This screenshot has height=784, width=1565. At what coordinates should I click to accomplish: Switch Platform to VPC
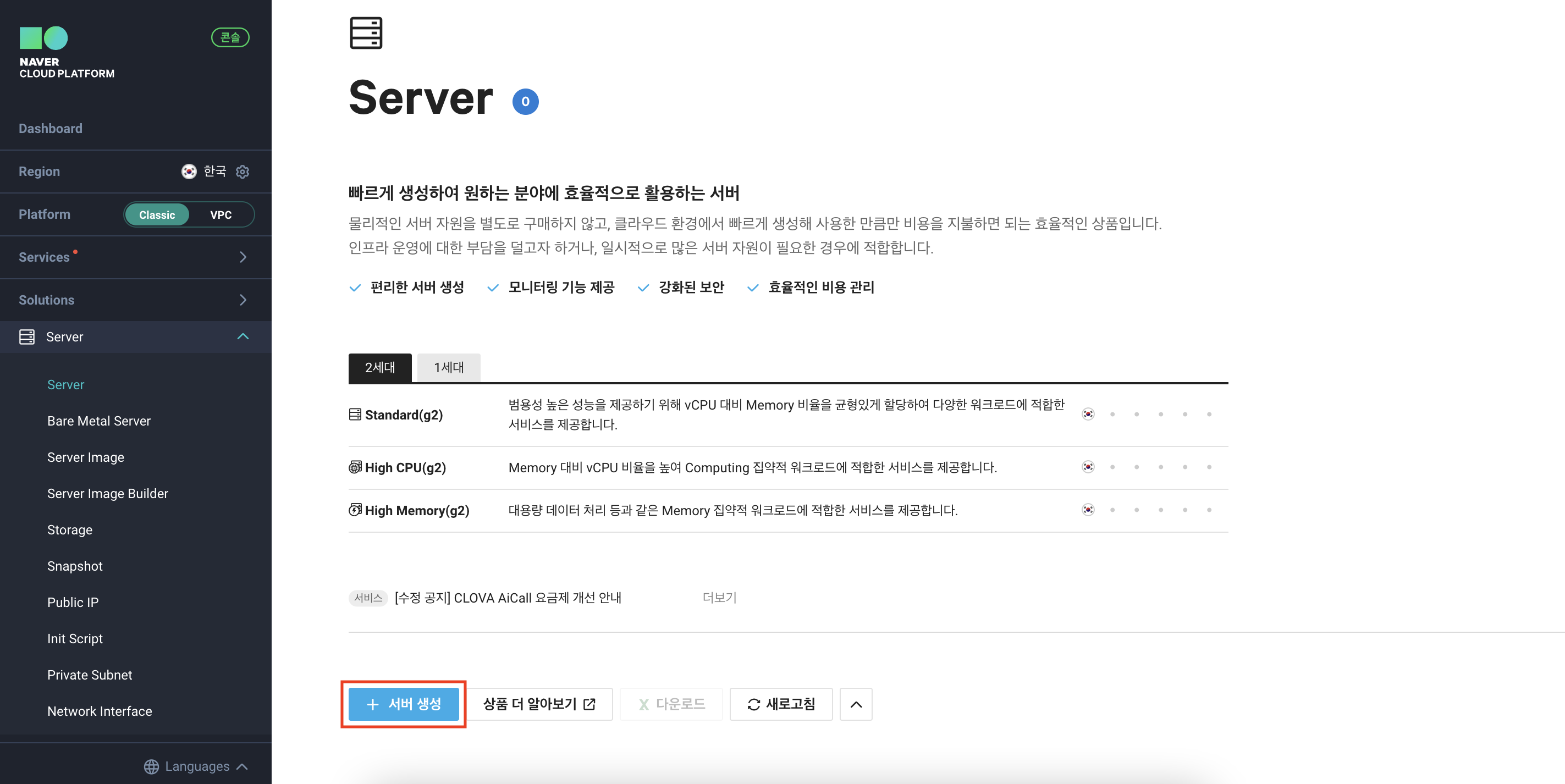pyautogui.click(x=221, y=215)
